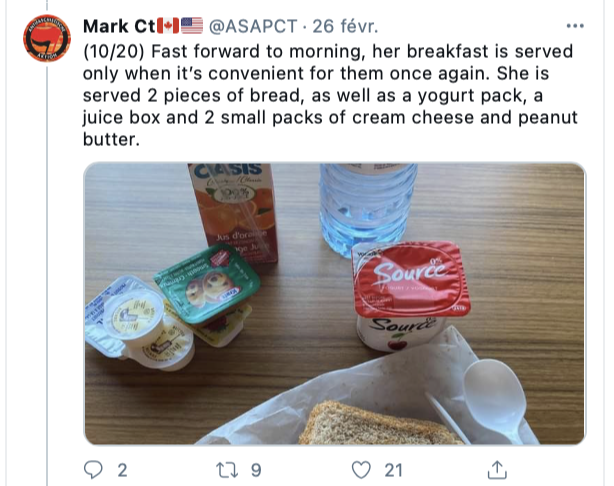Open Mark Ct's profile avatar

pyautogui.click(x=47, y=38)
